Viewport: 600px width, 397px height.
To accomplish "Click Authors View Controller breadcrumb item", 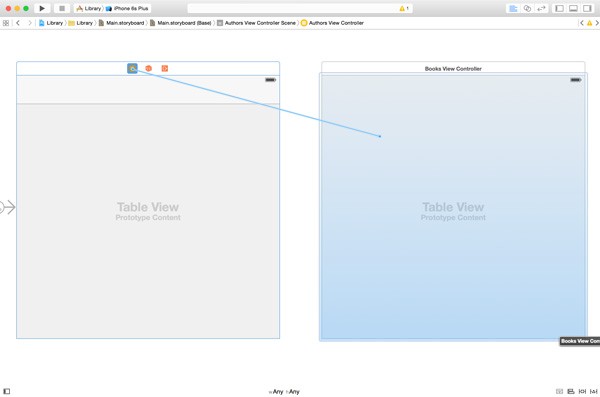I will [332, 23].
